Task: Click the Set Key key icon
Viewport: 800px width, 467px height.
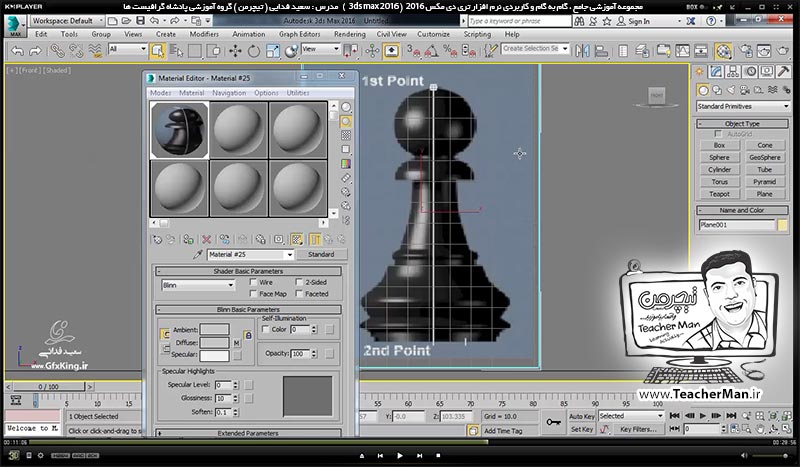Action: point(553,422)
